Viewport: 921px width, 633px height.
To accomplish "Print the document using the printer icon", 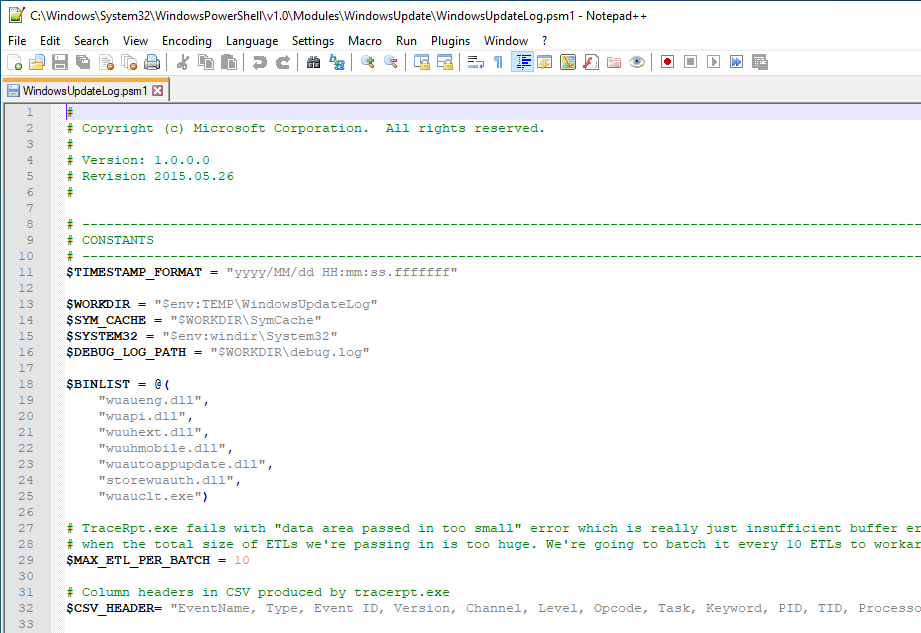I will pos(152,62).
